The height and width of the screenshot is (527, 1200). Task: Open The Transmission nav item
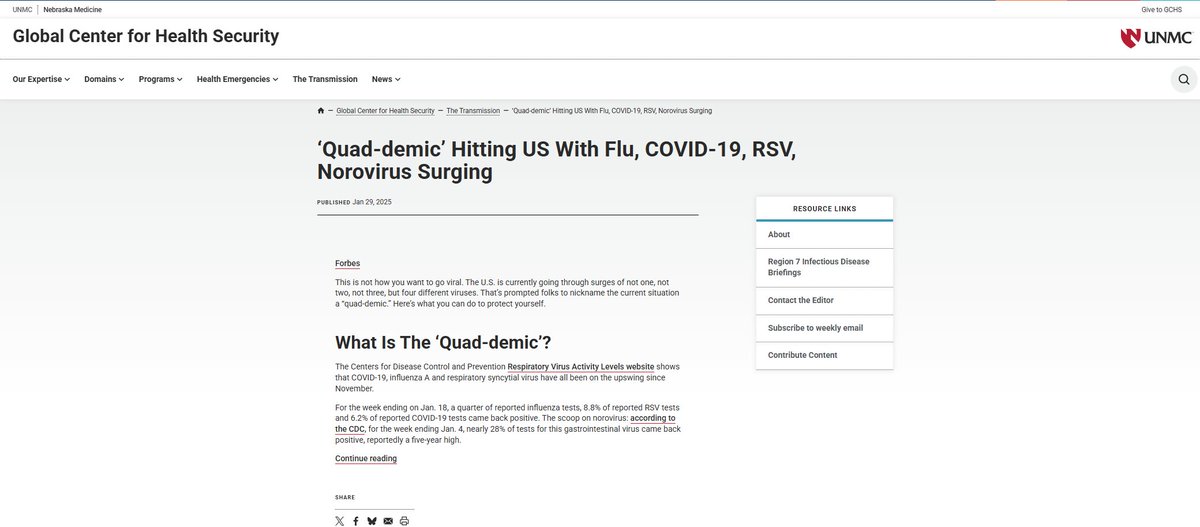(325, 79)
